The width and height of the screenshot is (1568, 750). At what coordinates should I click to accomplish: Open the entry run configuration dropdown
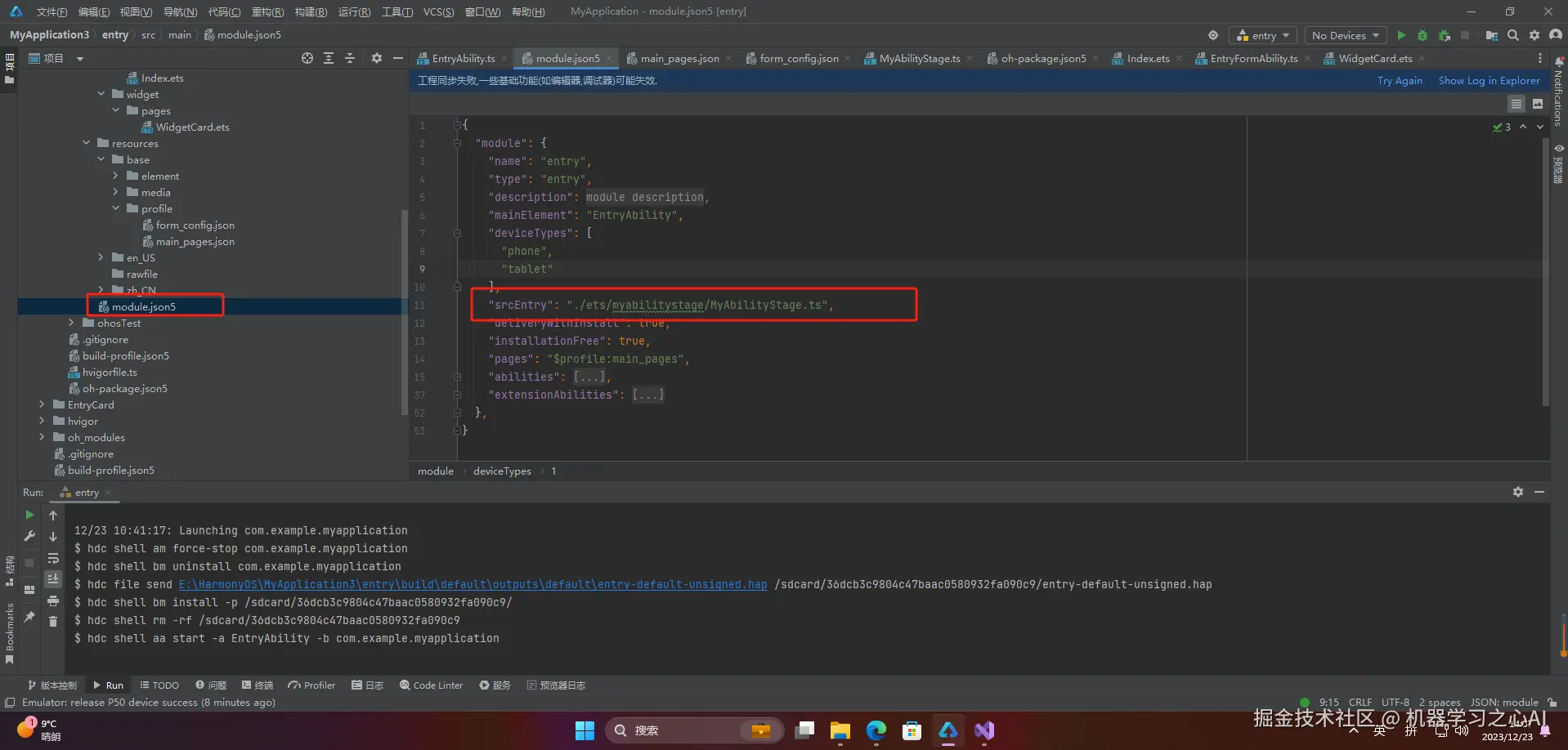tap(1263, 35)
